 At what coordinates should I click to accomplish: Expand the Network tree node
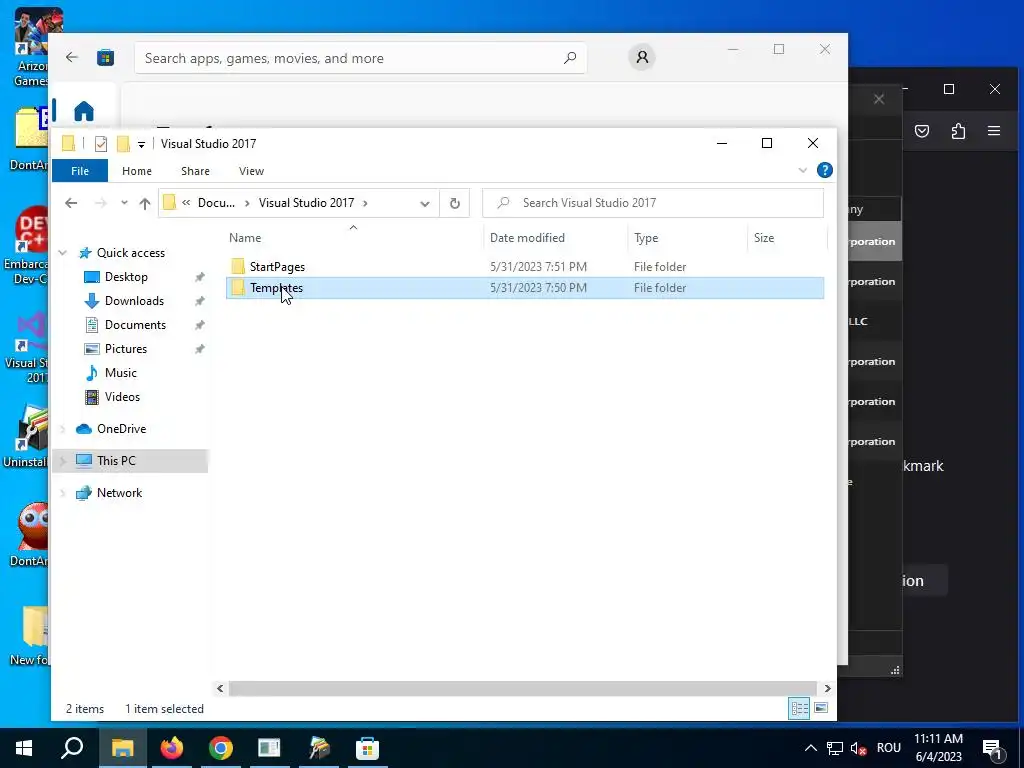pos(63,493)
